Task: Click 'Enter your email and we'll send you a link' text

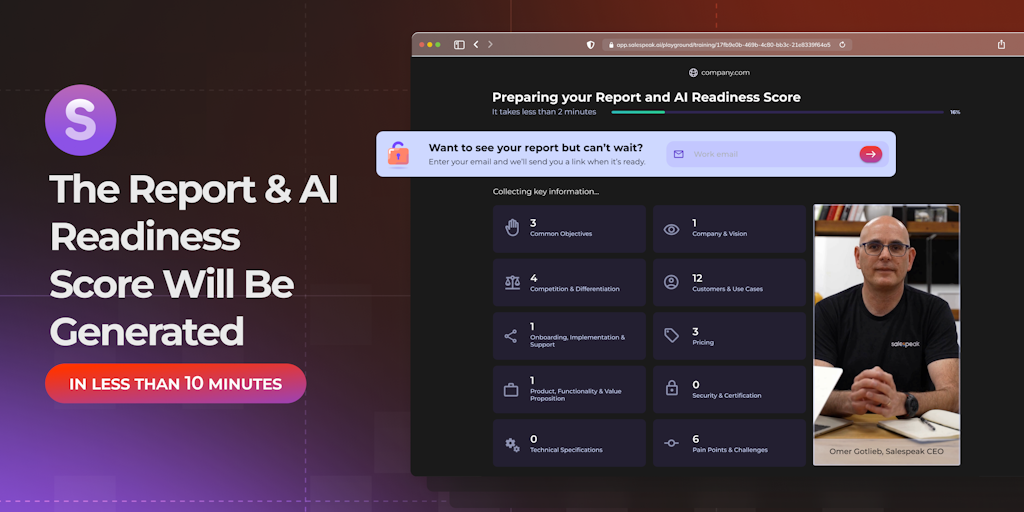Action: tap(537, 161)
